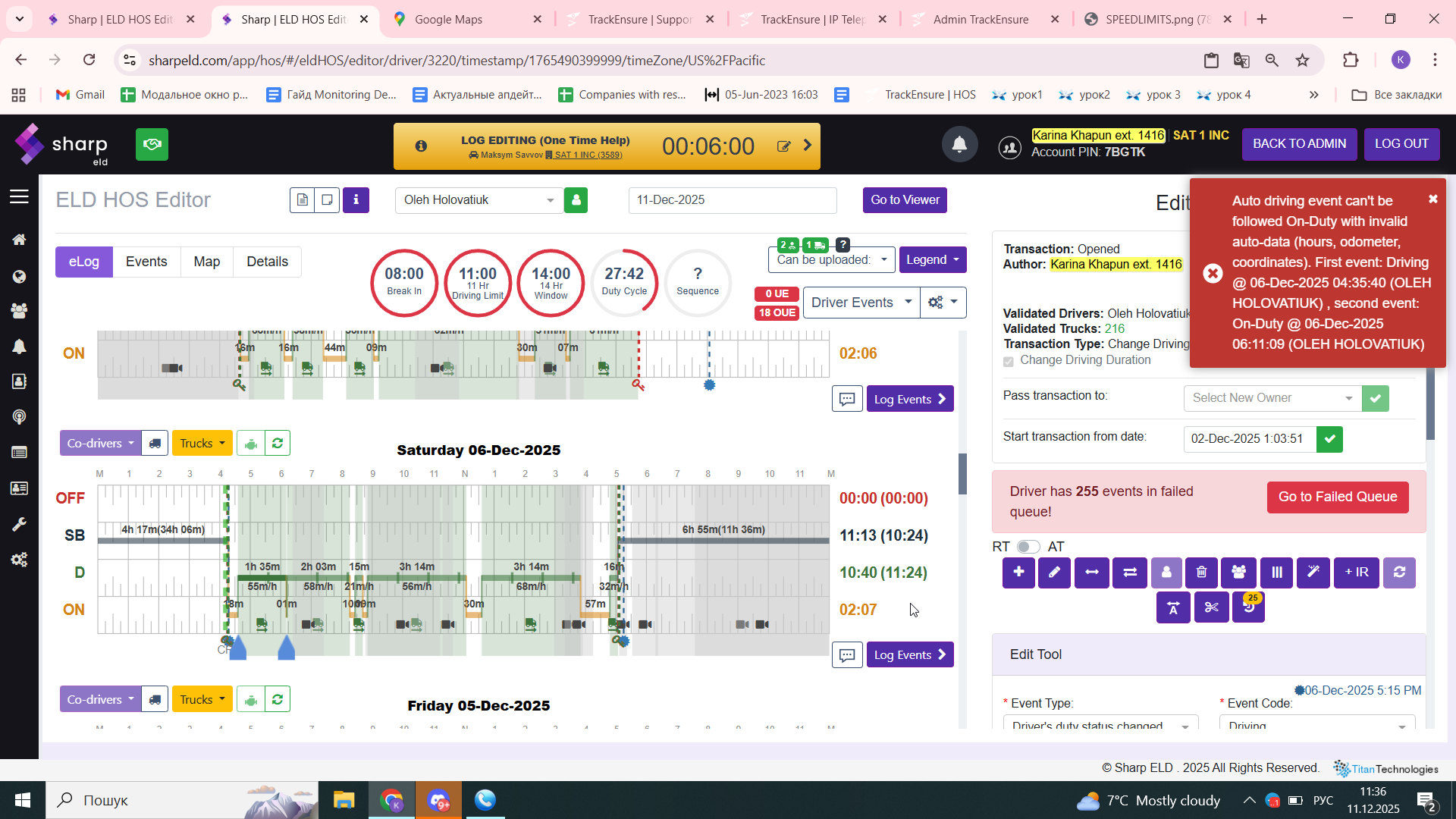
Task: Open the comment bubble for Saturday log
Action: point(847,654)
